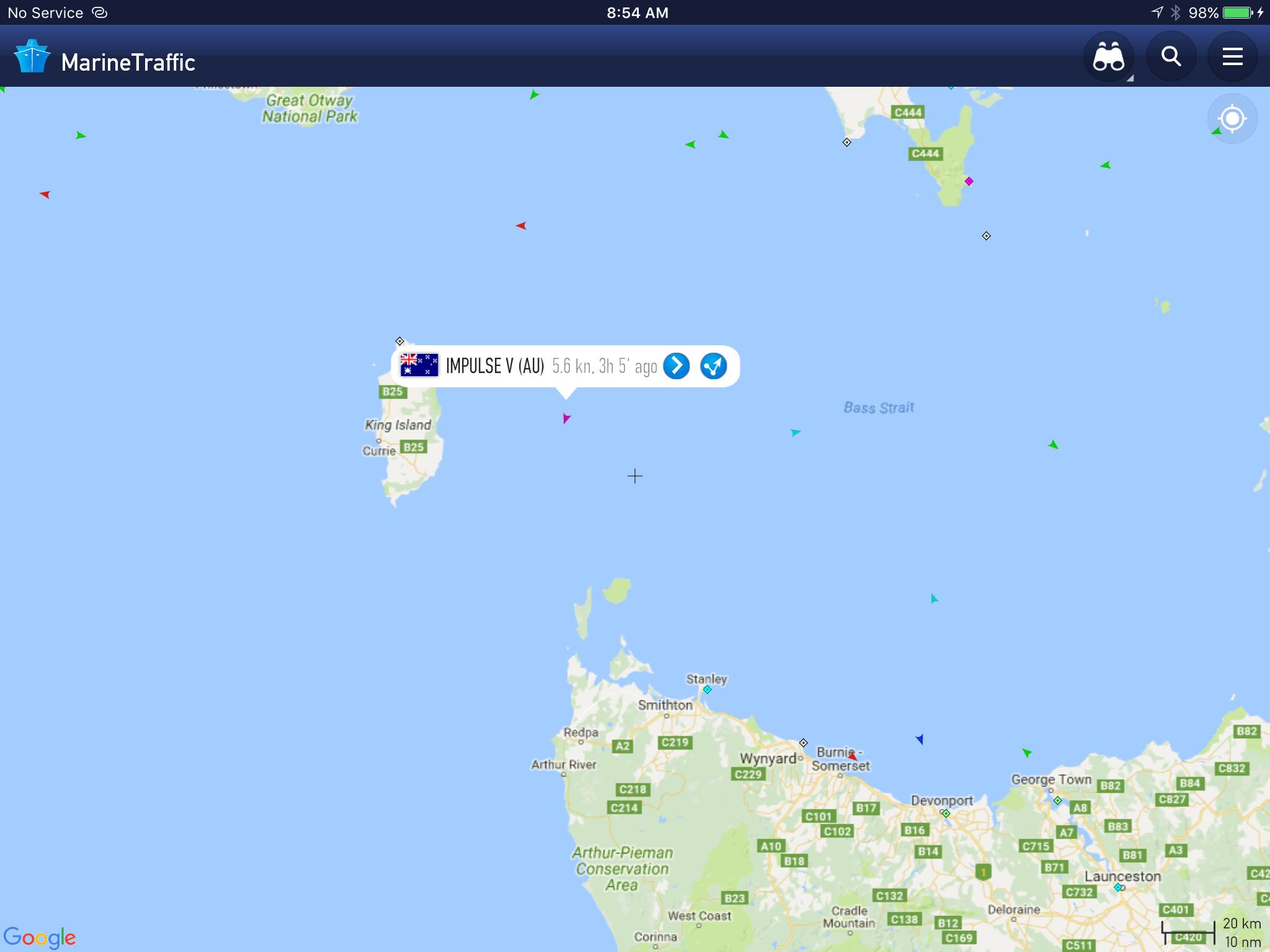The image size is (1270, 952).
Task: Select the Stanley port cyan diamond
Action: click(x=707, y=689)
